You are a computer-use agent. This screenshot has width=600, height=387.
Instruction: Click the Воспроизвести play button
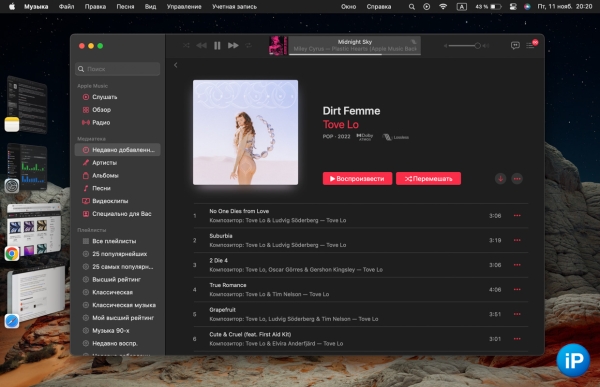[357, 179]
